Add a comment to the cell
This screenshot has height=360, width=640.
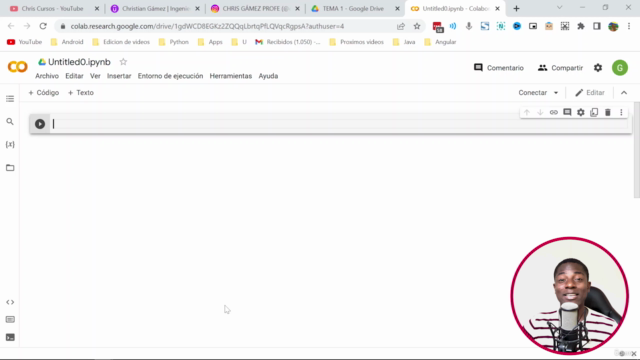pos(567,112)
